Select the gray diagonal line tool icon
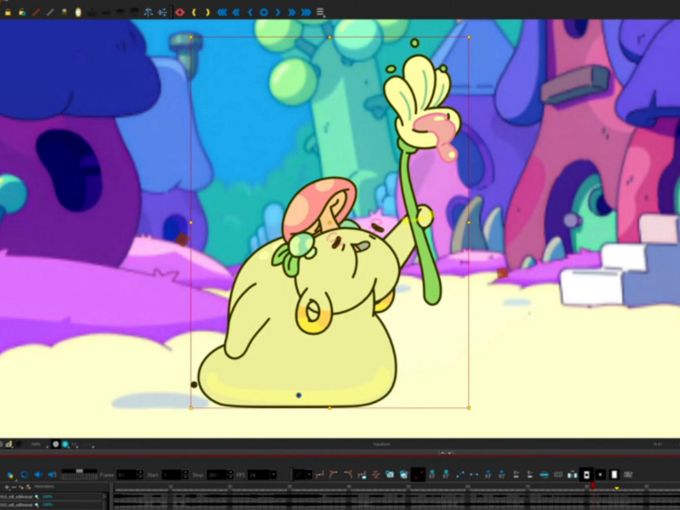Image resolution: width=680 pixels, height=510 pixels. (x=50, y=13)
